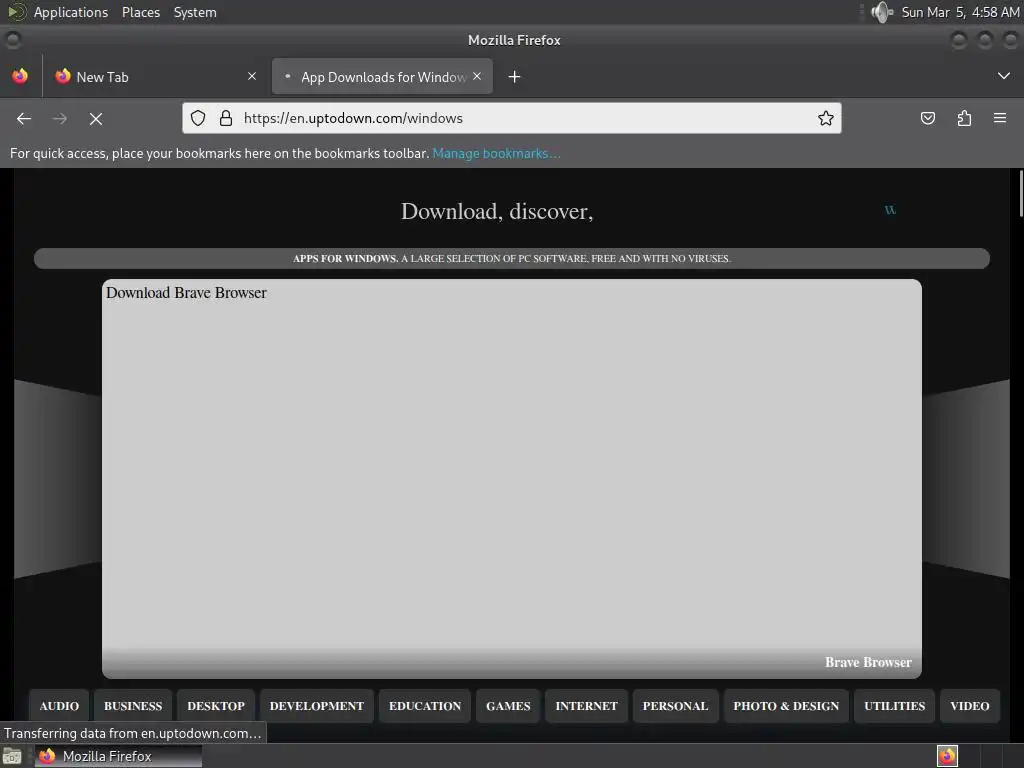Viewport: 1024px width, 768px height.
Task: Open the AUDIO category
Action: click(x=59, y=706)
